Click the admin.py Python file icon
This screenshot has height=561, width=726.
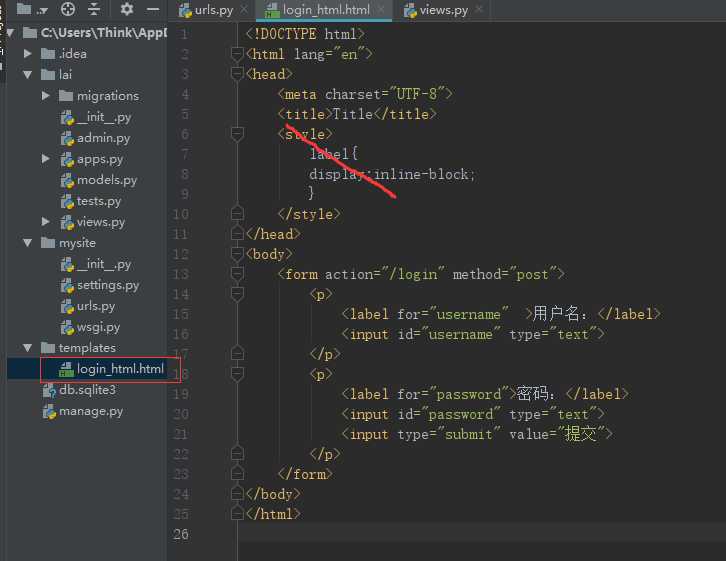[x=67, y=138]
